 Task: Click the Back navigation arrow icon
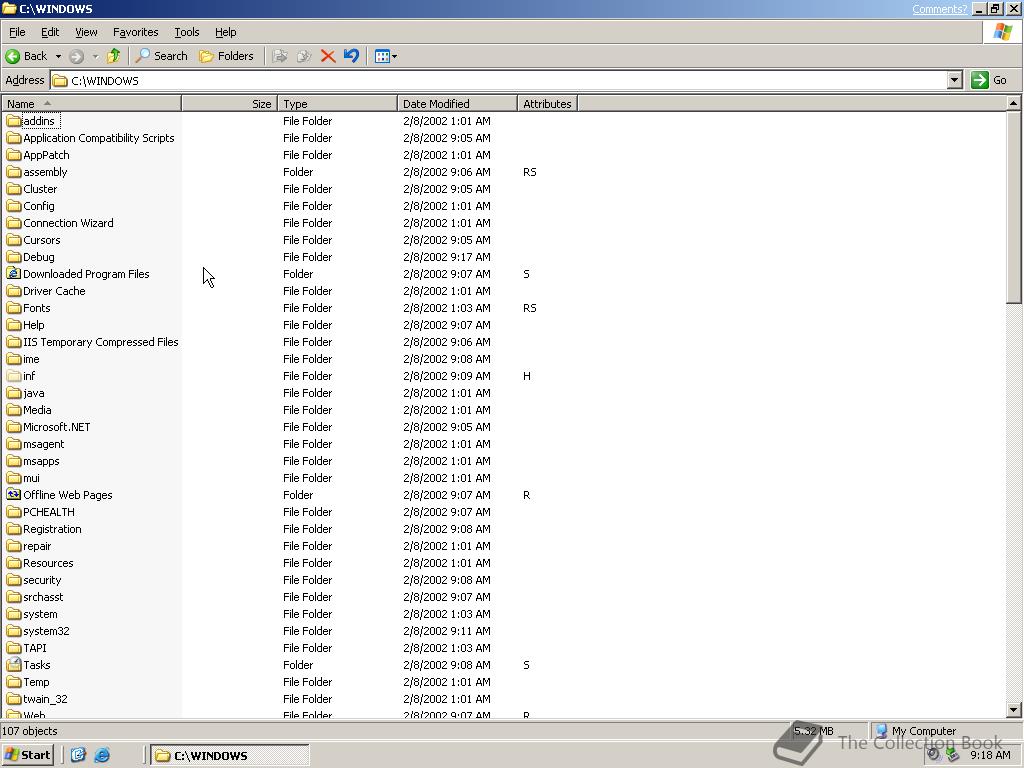[x=12, y=56]
